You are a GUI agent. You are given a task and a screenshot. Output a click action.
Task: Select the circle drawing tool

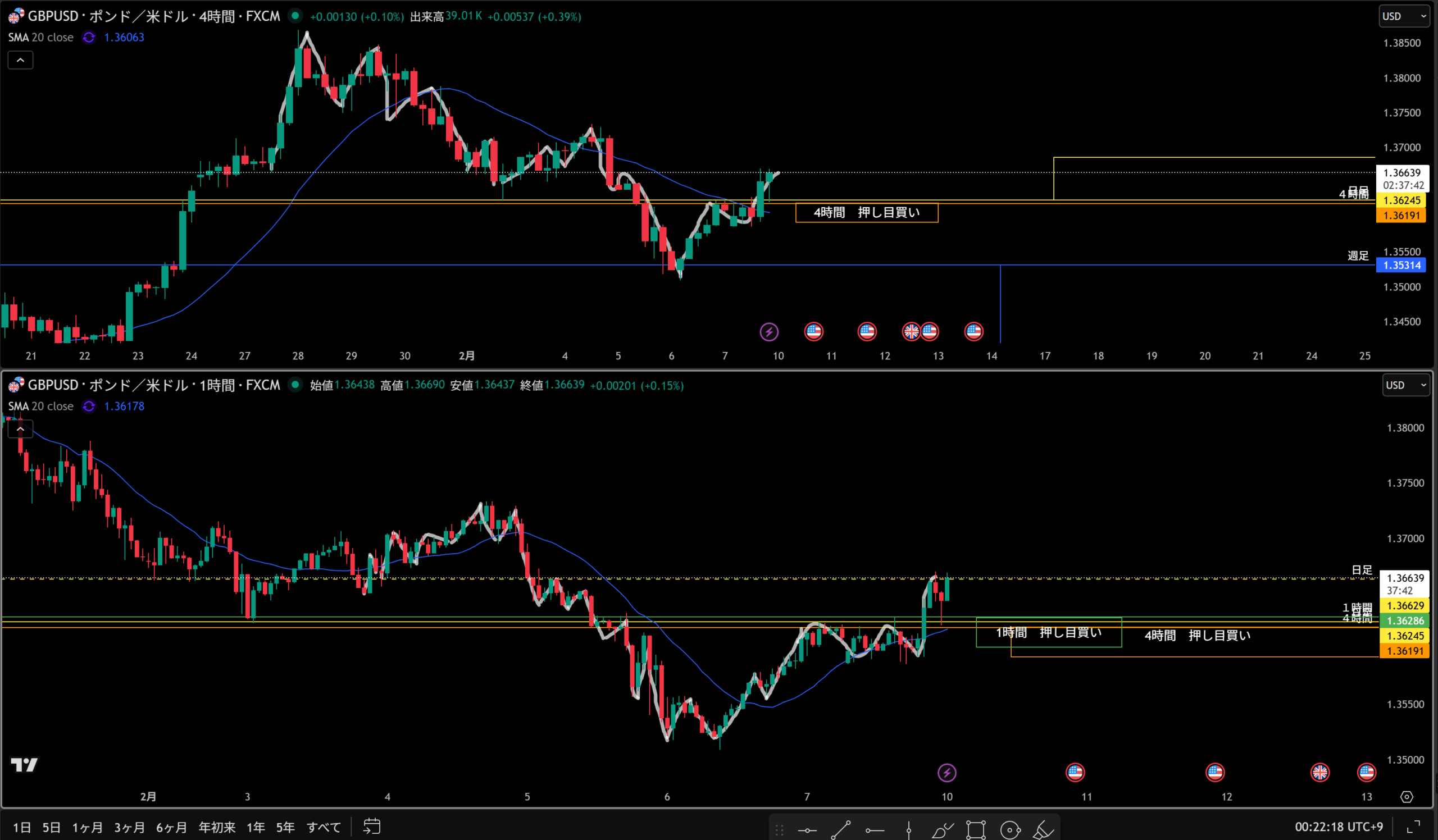(1009, 830)
